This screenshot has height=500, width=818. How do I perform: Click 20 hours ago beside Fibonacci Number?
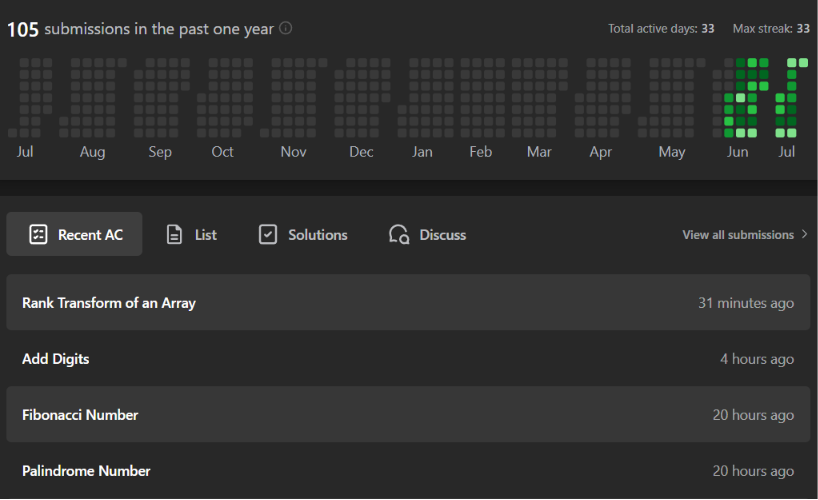coord(753,415)
